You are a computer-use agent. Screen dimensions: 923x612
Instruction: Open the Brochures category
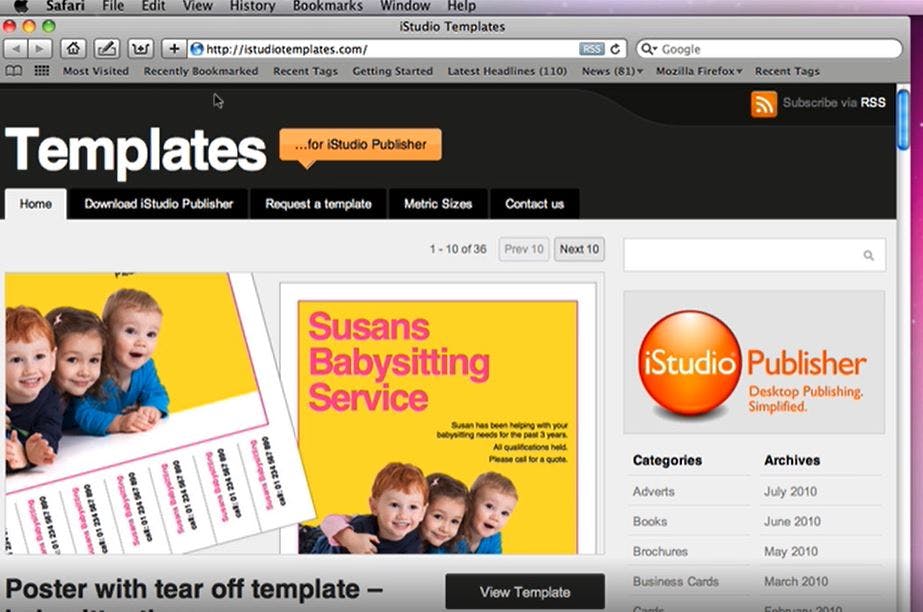click(660, 551)
